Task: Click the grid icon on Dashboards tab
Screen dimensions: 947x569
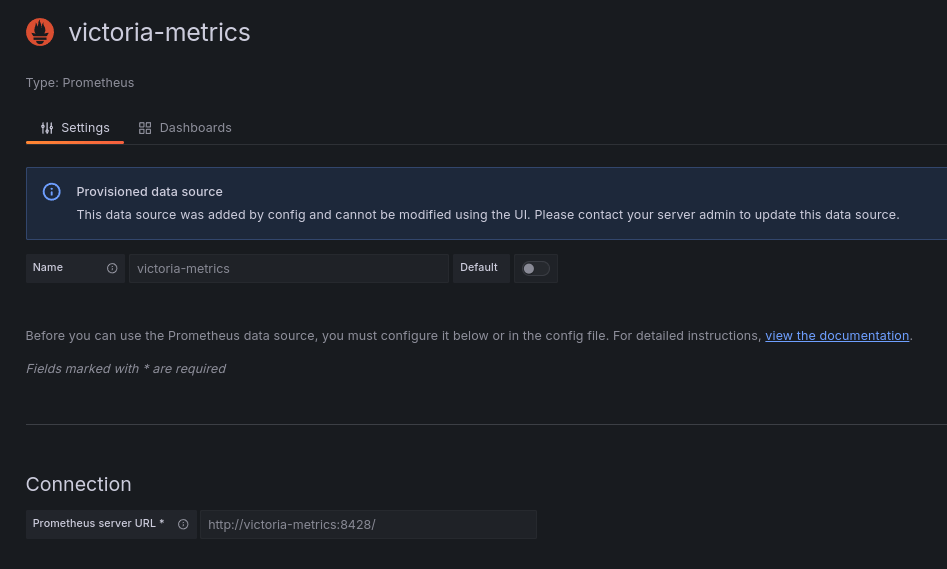Action: coord(145,128)
